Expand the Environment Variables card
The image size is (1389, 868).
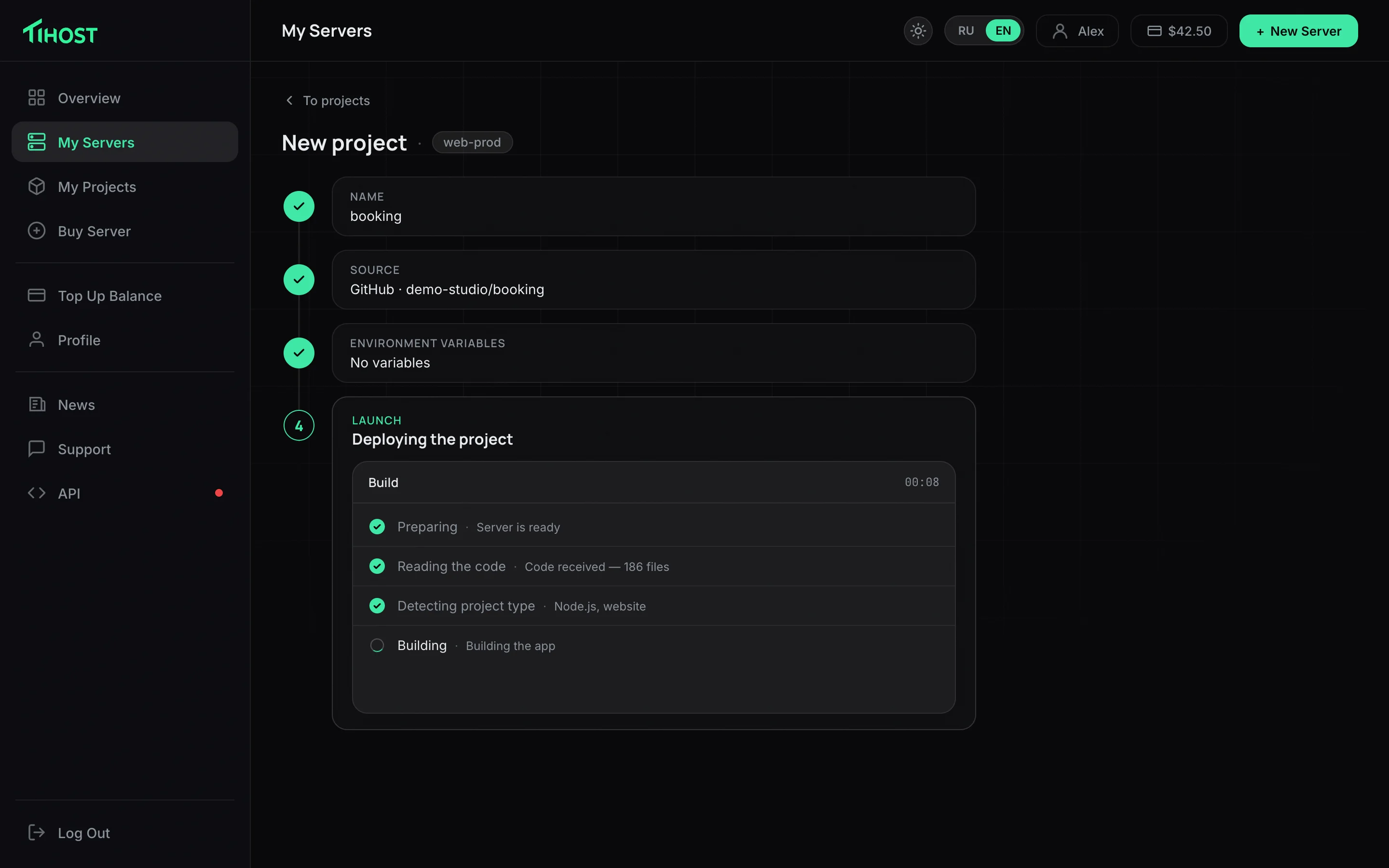tap(654, 353)
